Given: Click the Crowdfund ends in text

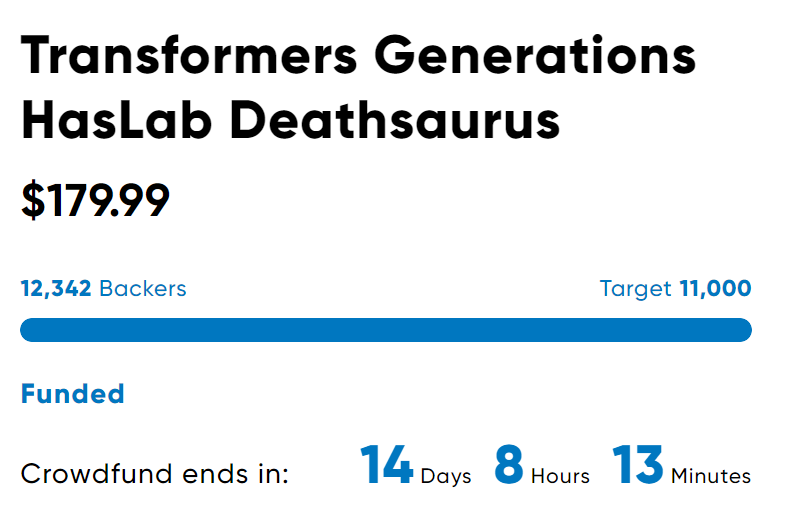Looking at the screenshot, I should pos(154,474).
